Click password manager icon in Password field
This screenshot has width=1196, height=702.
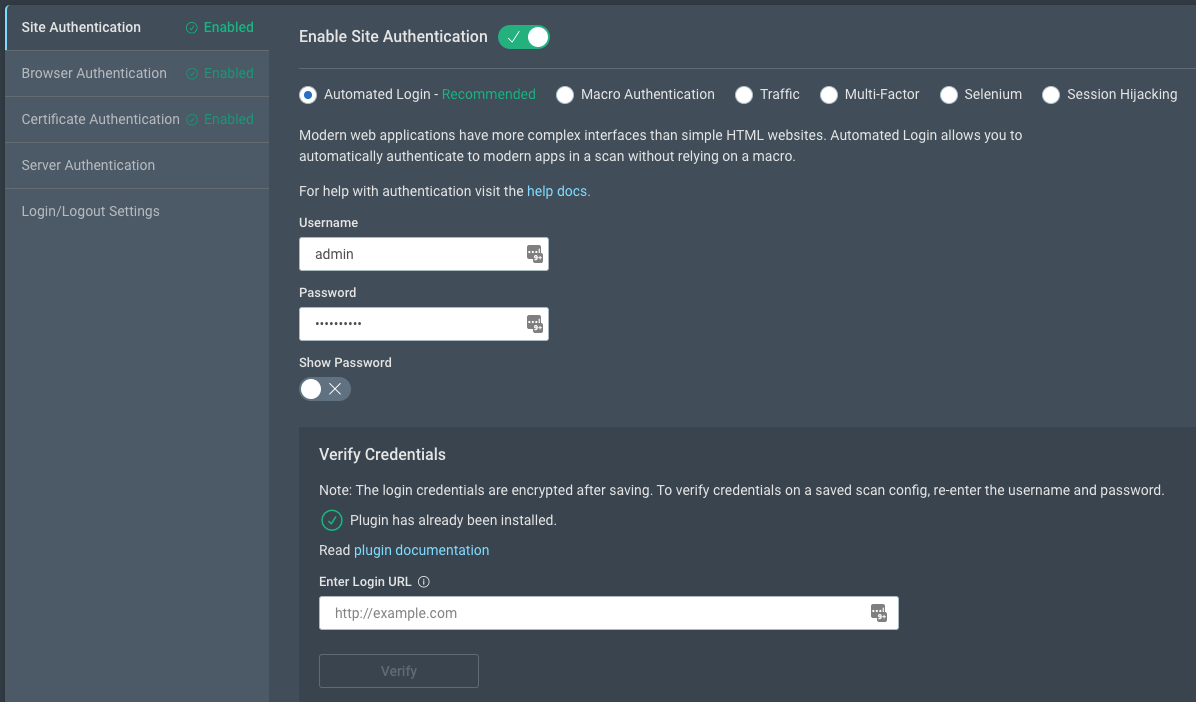535,323
